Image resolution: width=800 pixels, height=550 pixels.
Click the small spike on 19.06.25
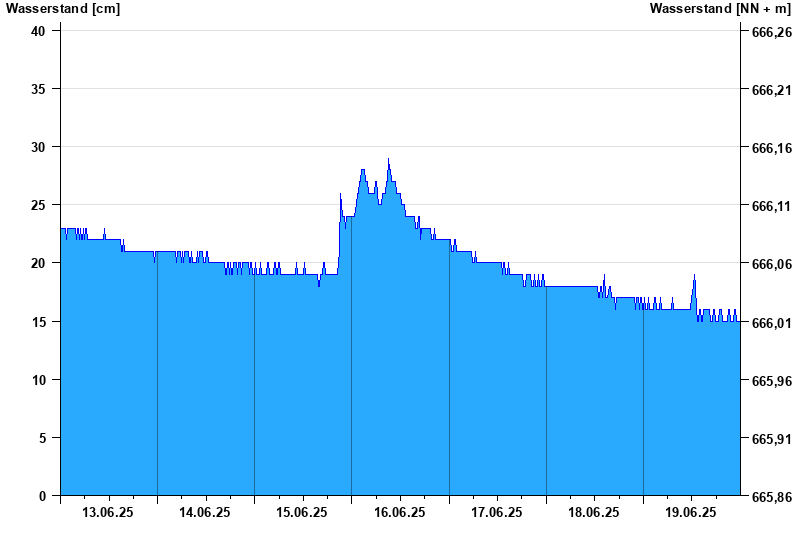[694, 277]
